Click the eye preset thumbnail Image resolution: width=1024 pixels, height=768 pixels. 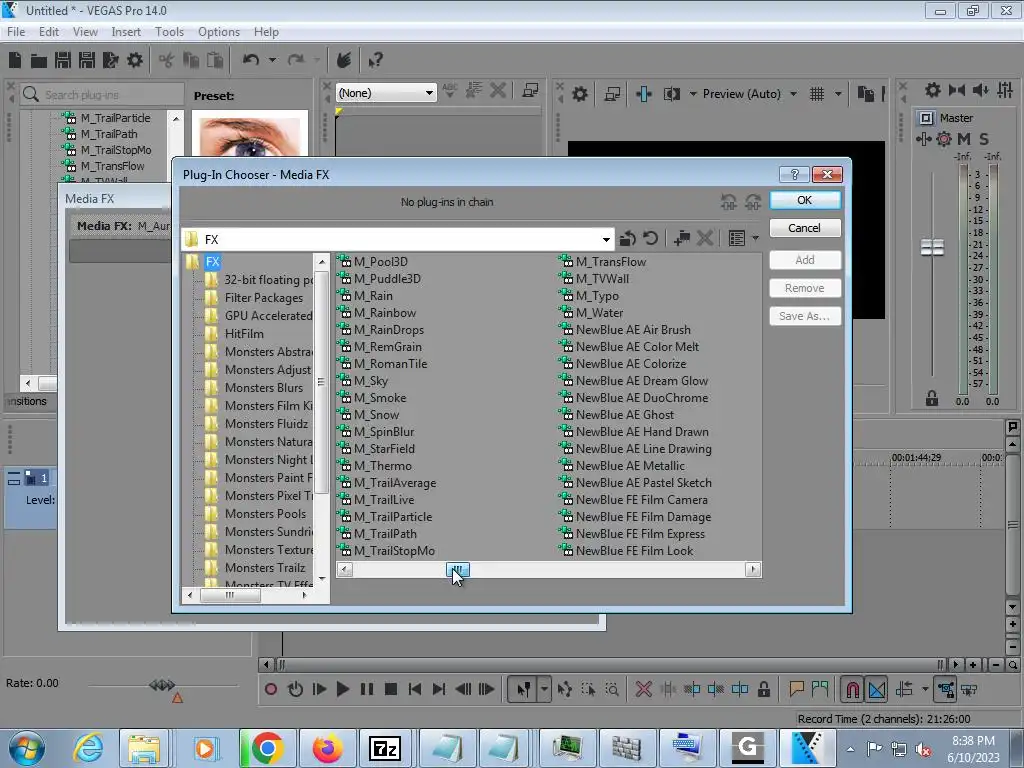250,136
